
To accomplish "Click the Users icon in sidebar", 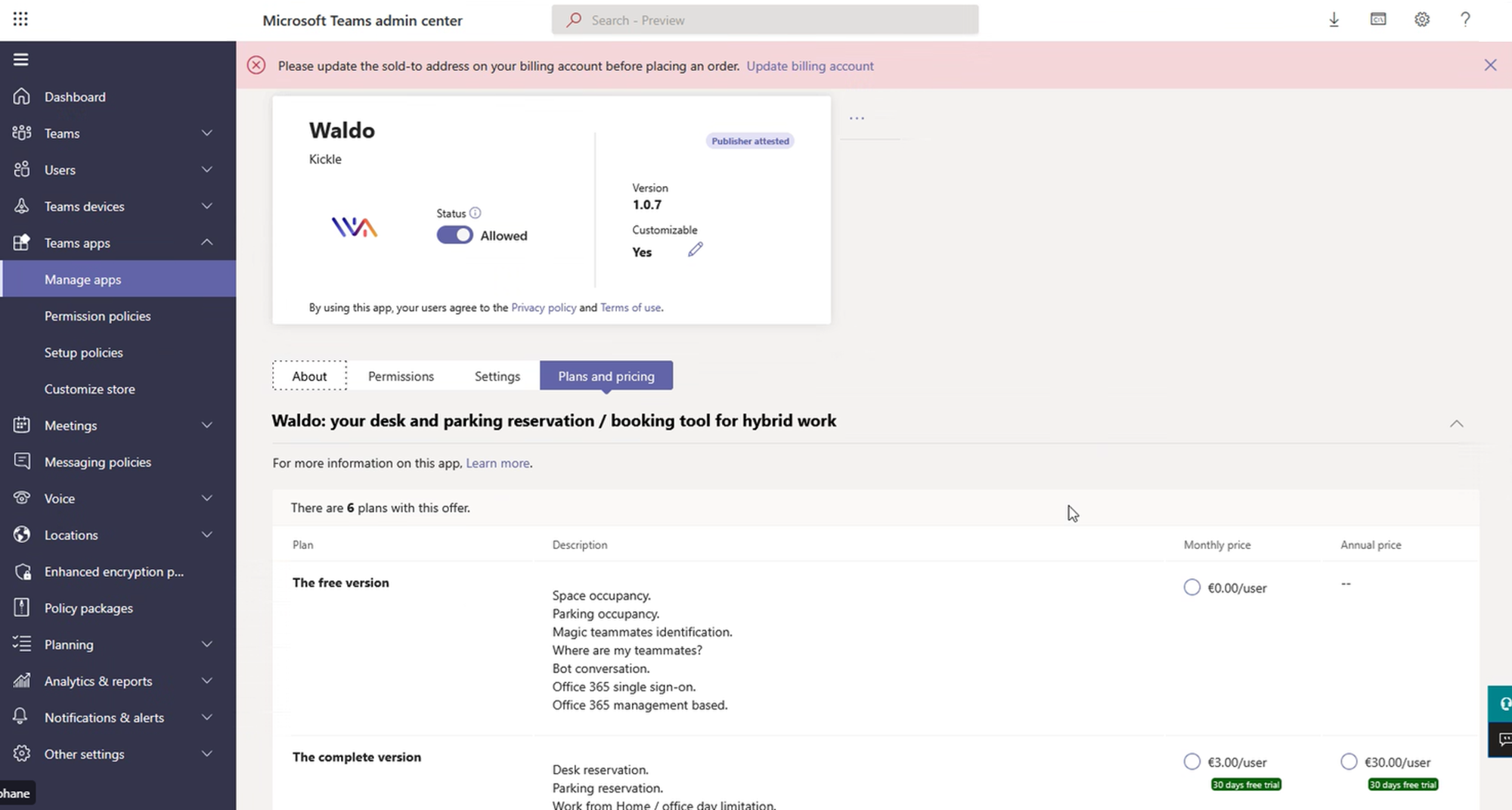I will (21, 169).
